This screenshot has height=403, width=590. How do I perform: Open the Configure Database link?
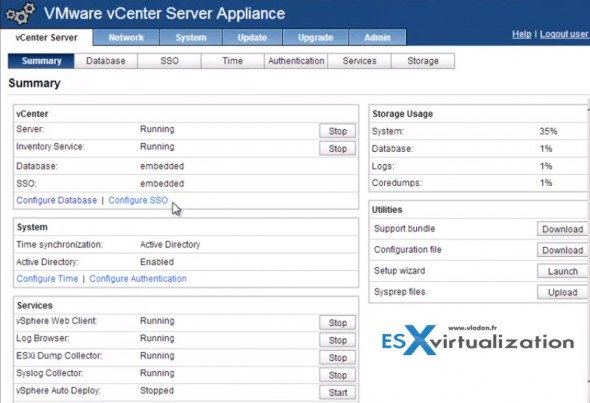tap(57, 200)
